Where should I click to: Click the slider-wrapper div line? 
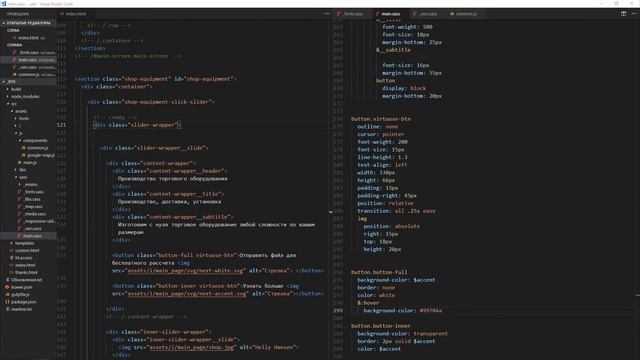137,125
